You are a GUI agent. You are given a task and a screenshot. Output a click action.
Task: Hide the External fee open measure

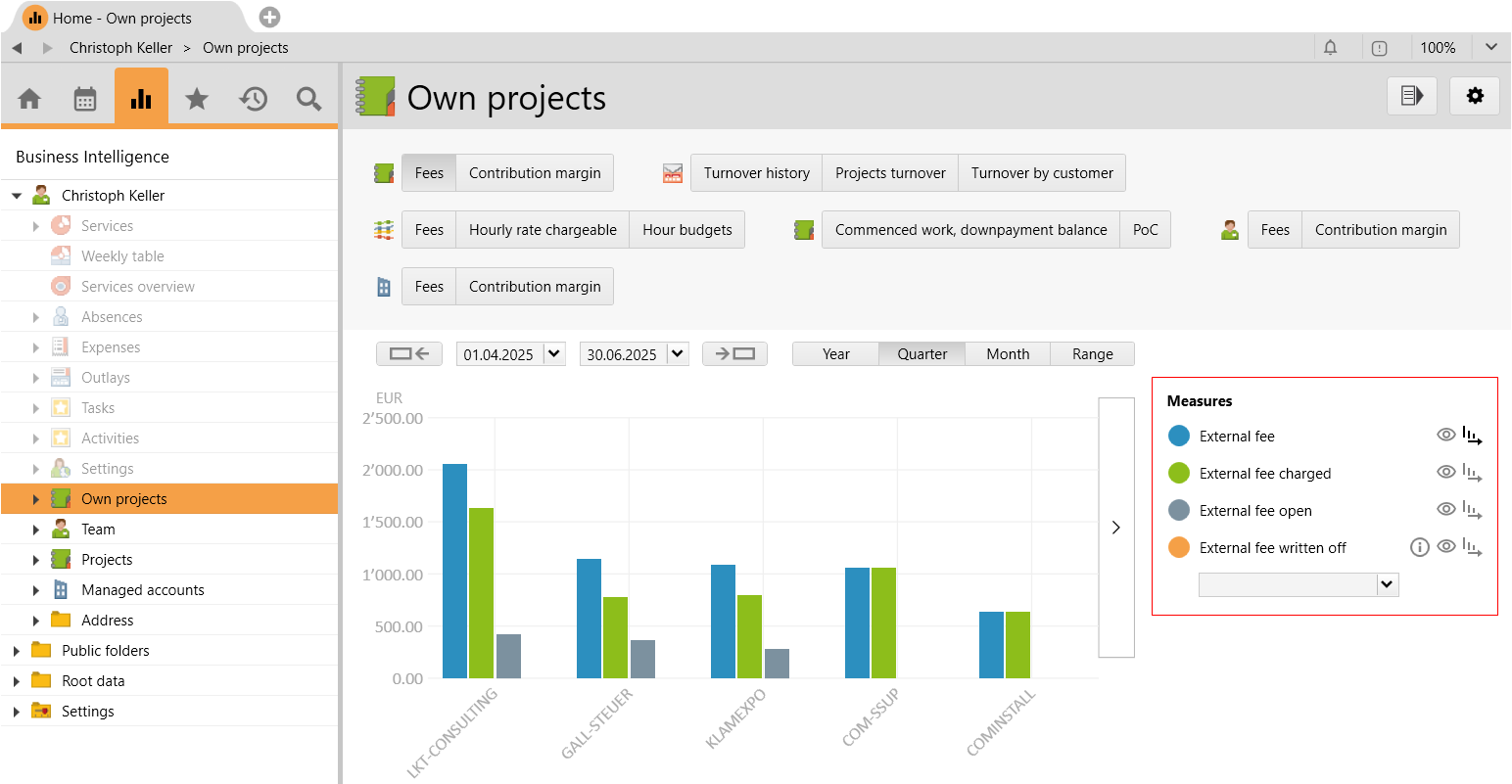click(x=1445, y=510)
